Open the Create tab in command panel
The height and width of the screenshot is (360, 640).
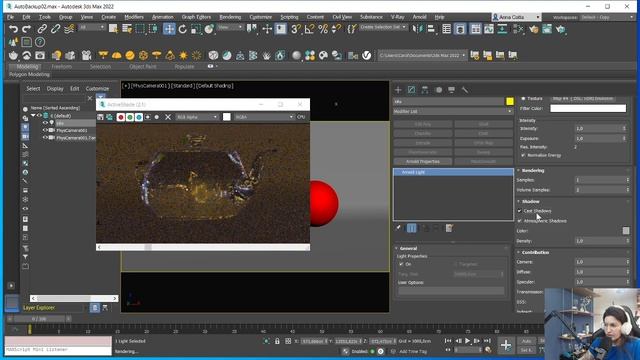[398, 90]
